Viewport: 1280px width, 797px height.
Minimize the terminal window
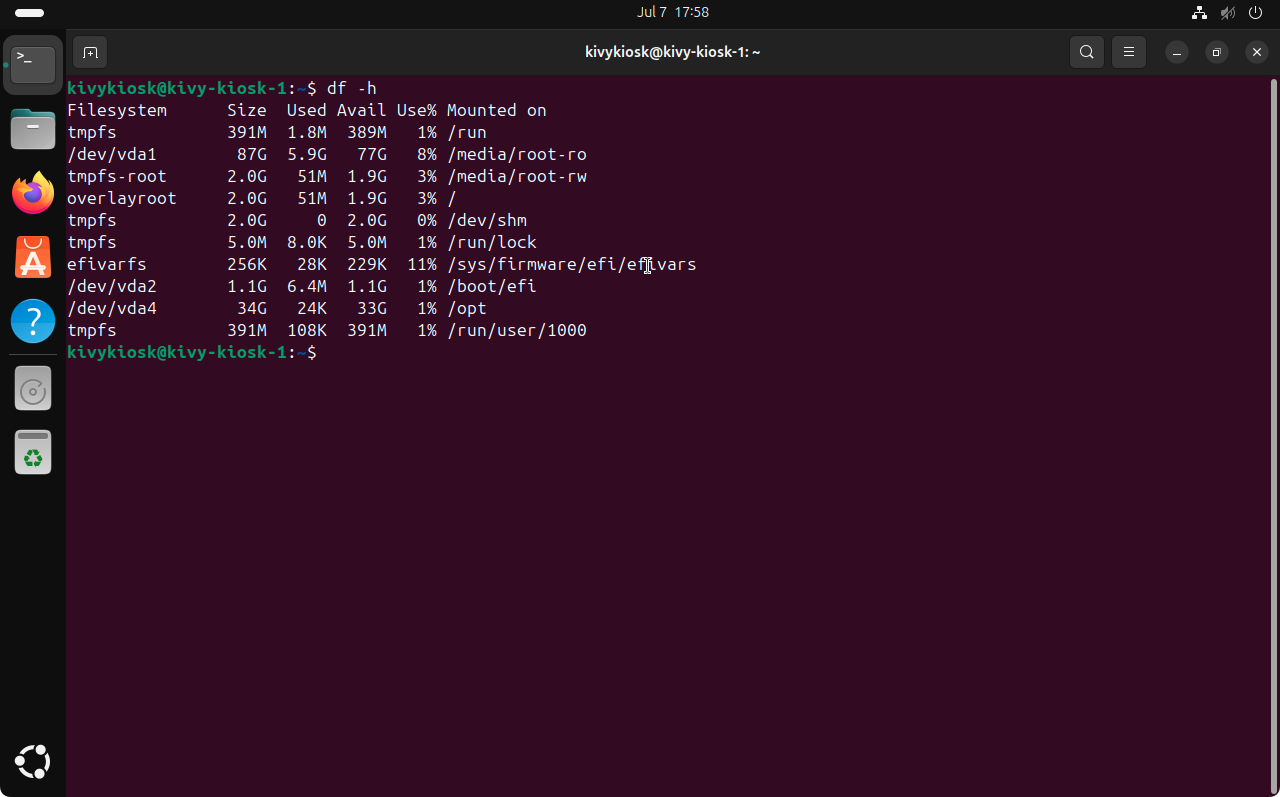[1177, 52]
